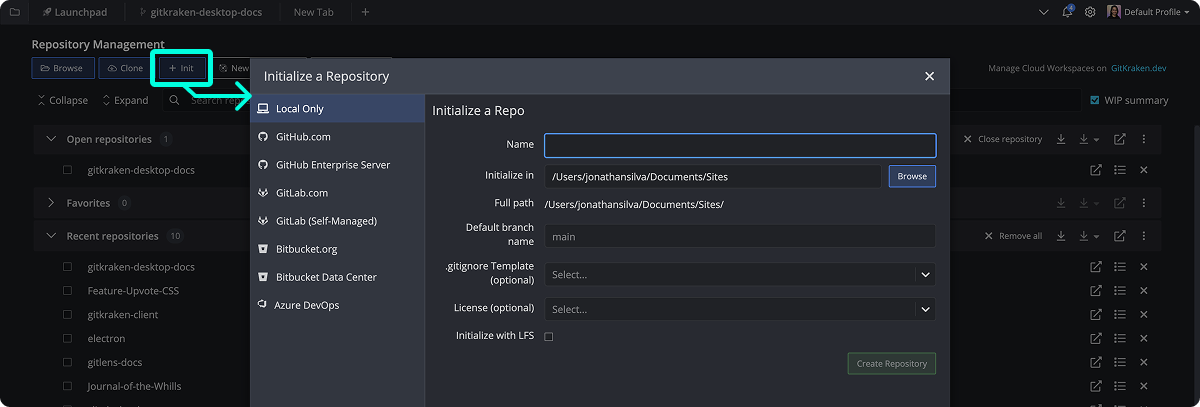Expand the Favorites section
The width and height of the screenshot is (1200, 407).
tap(52, 203)
